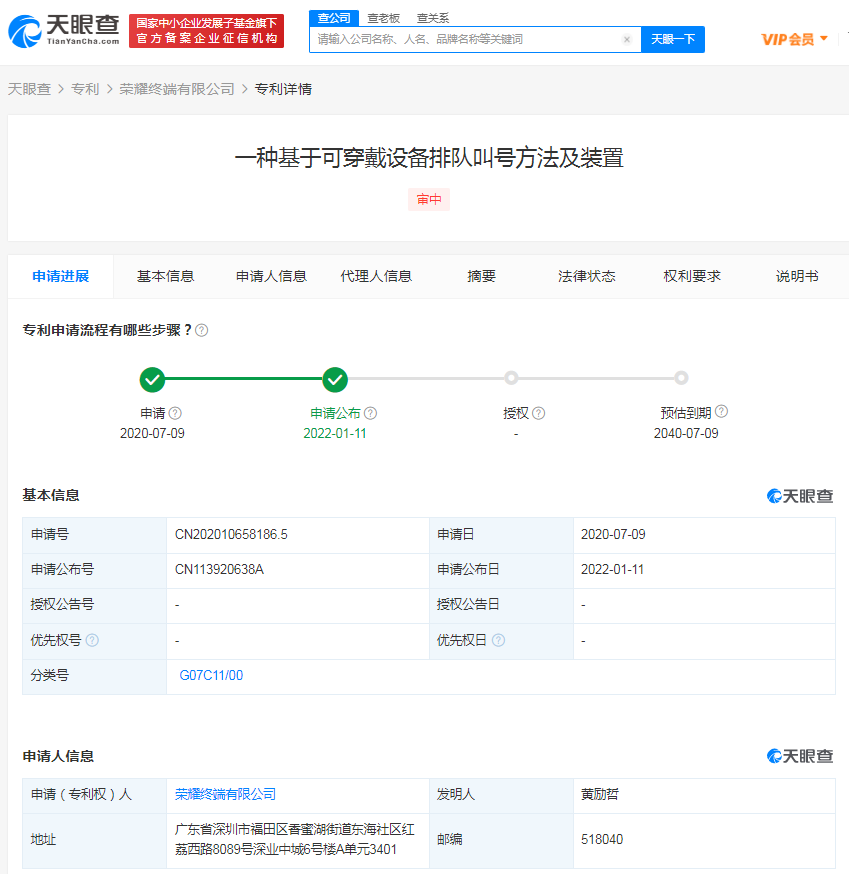Viewport: 849px width, 874px height.
Task: Switch to 查老板 search tab
Action: (384, 18)
